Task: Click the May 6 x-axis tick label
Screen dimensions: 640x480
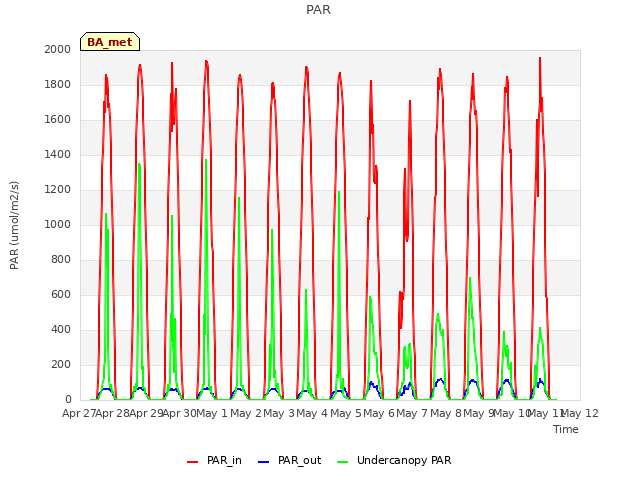Action: (x=379, y=413)
